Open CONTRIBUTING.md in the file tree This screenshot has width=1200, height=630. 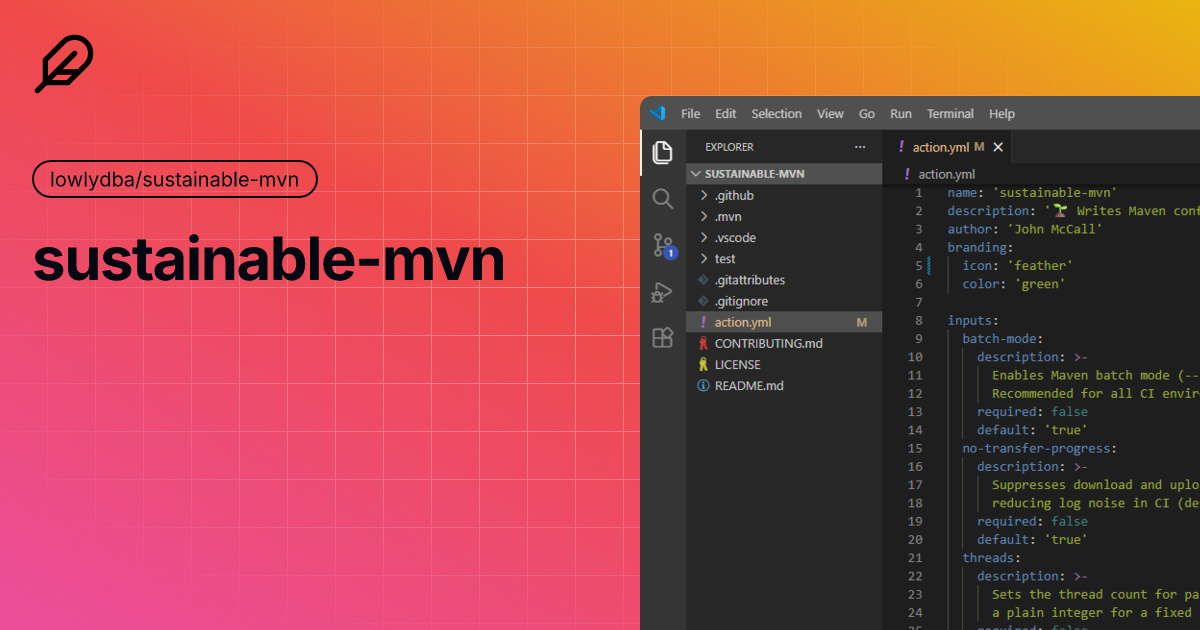pos(784,343)
